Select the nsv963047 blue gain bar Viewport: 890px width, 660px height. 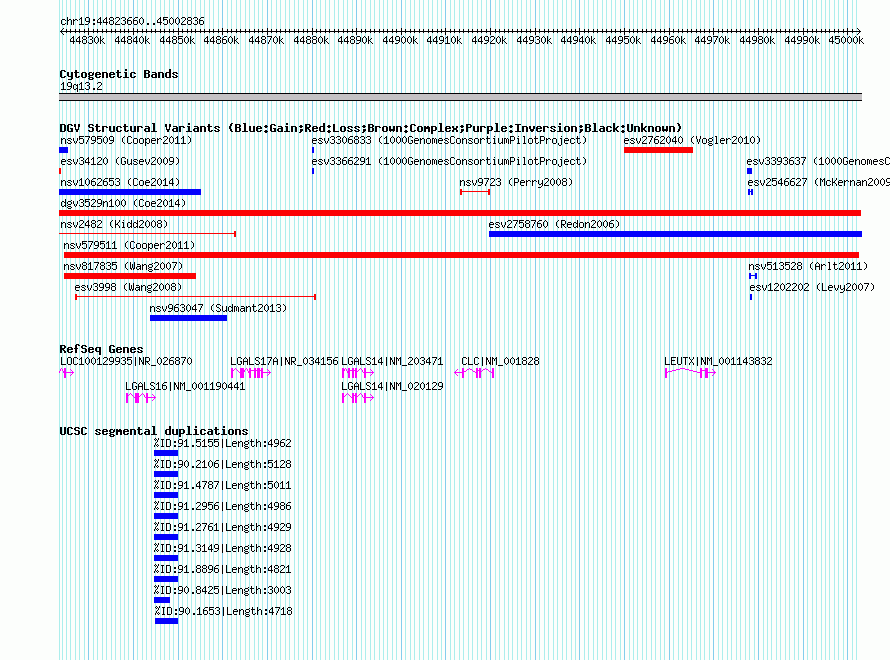pyautogui.click(x=188, y=318)
